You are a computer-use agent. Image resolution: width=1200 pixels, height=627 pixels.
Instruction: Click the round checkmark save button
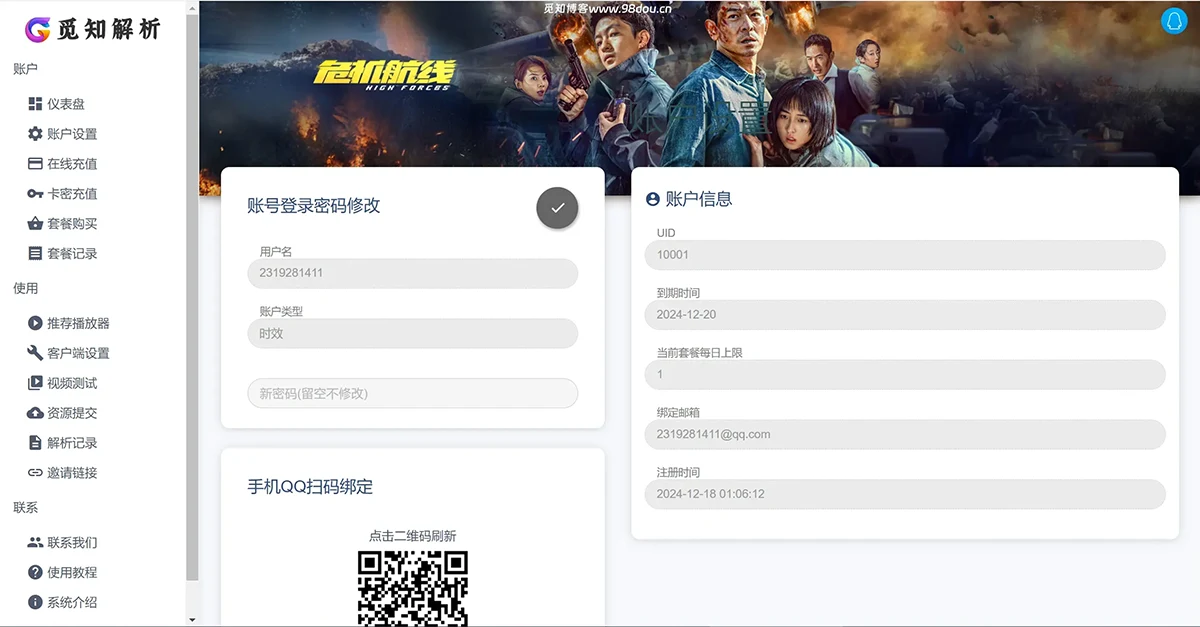pos(557,208)
